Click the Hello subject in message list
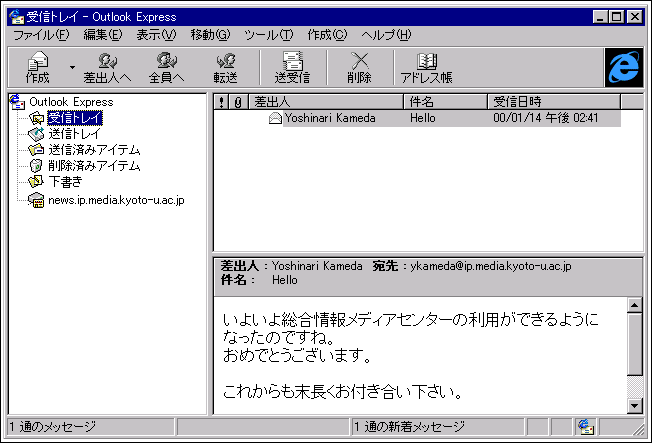The height and width of the screenshot is (443, 652). click(x=422, y=119)
